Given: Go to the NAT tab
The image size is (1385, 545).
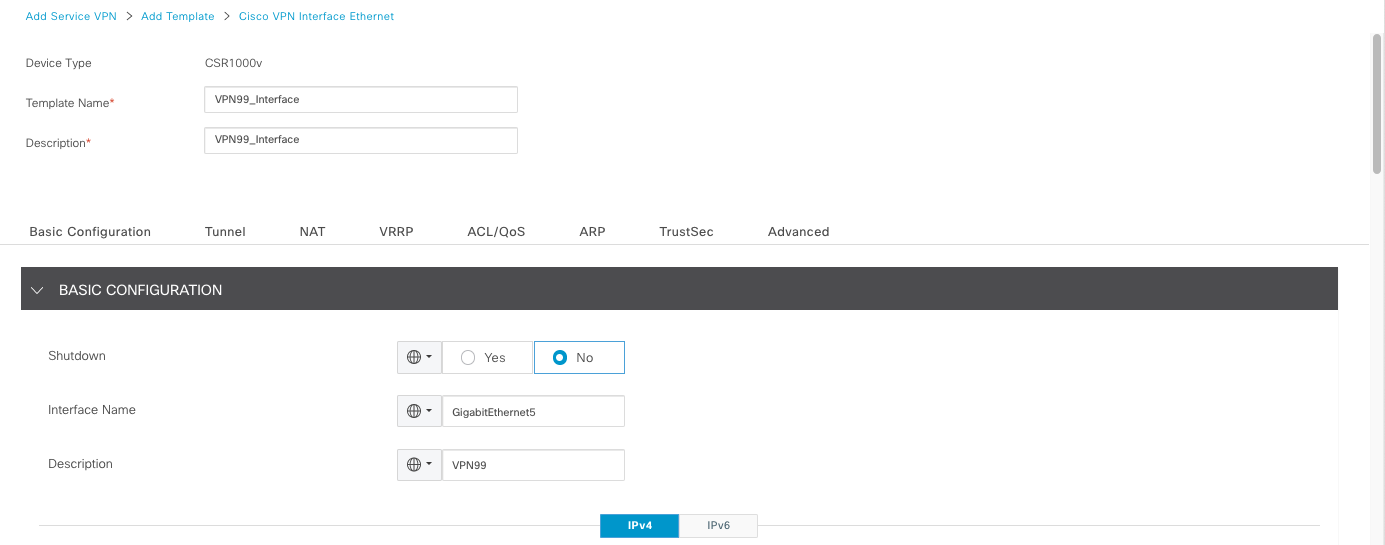Looking at the screenshot, I should [x=312, y=231].
